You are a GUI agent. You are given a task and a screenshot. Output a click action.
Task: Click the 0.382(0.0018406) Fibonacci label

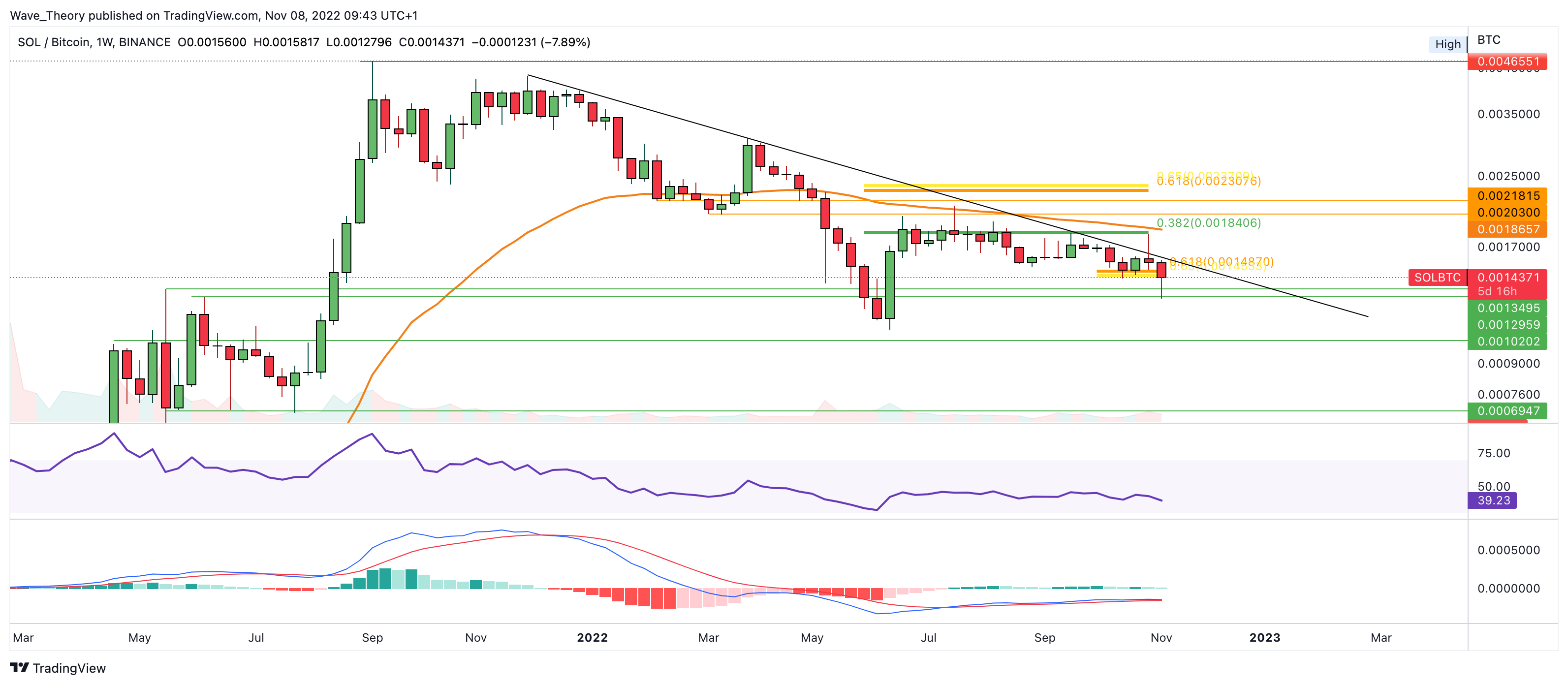point(1208,223)
